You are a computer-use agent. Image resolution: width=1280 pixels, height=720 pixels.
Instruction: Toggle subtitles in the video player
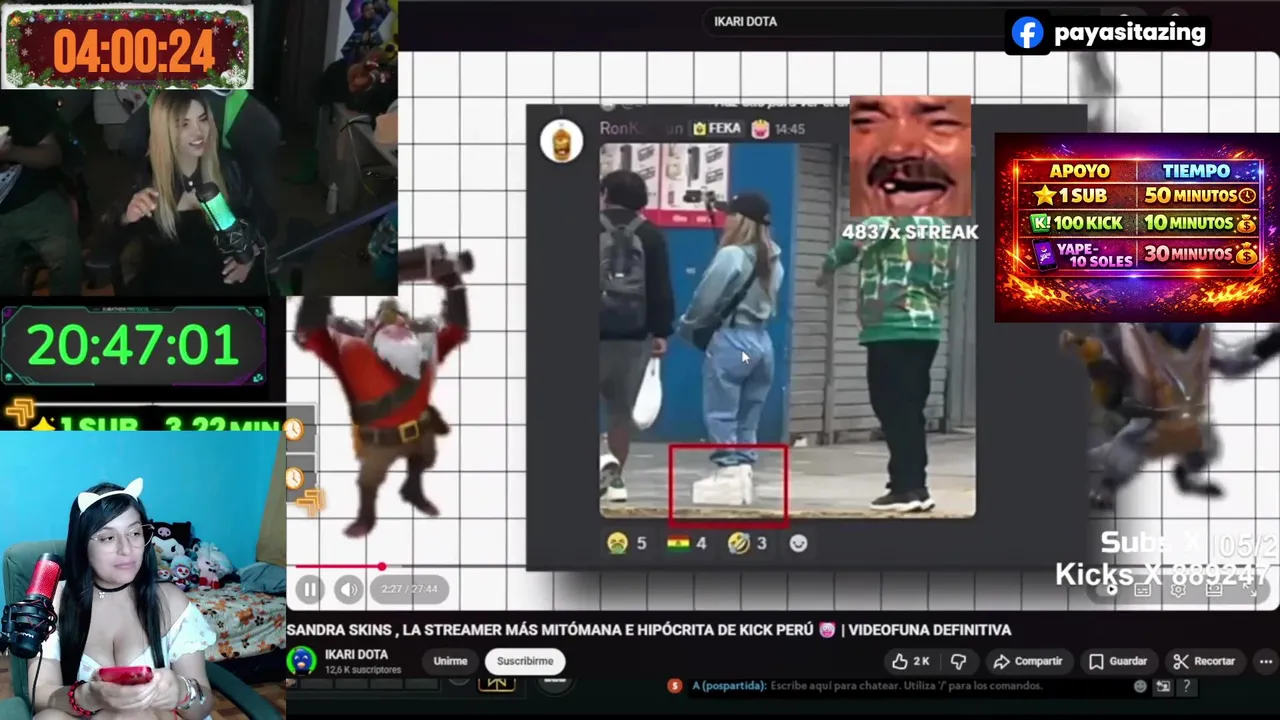point(1143,590)
